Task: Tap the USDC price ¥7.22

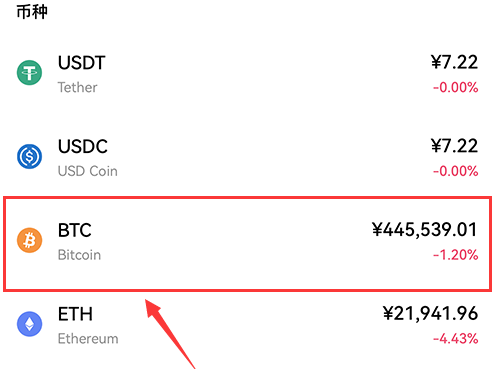Action: click(x=454, y=146)
